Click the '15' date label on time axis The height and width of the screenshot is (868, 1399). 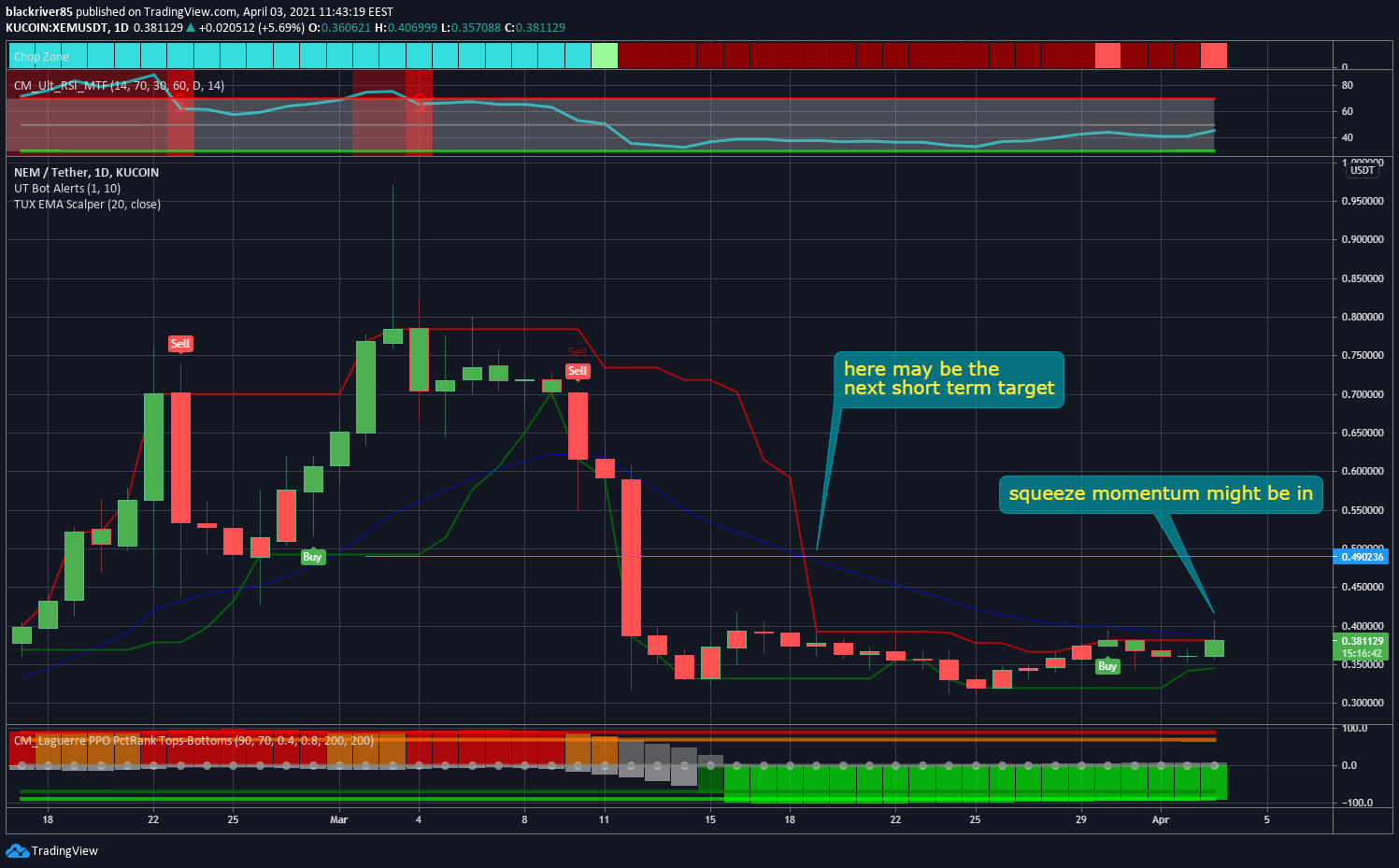710,819
